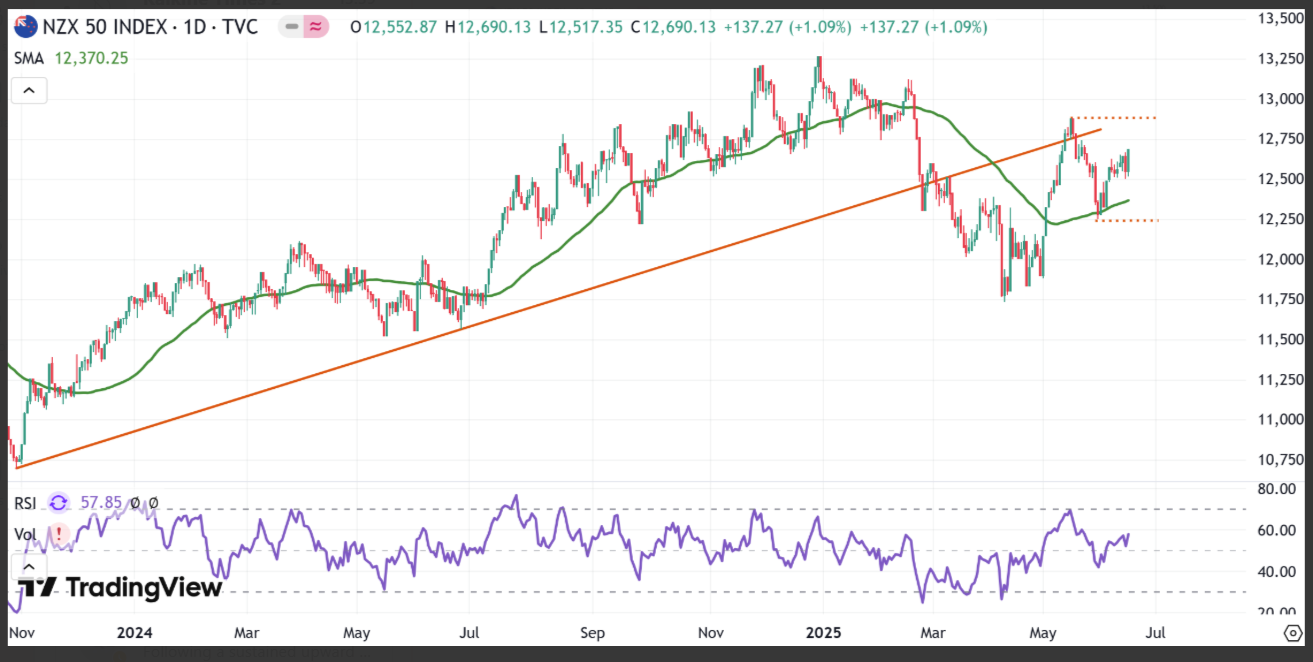The width and height of the screenshot is (1313, 662).
Task: Click the 2024 time axis label
Action: 133,633
